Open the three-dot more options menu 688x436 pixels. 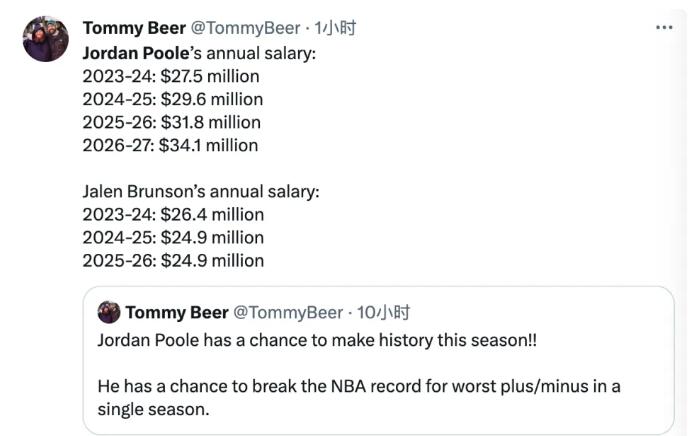pyautogui.click(x=664, y=27)
